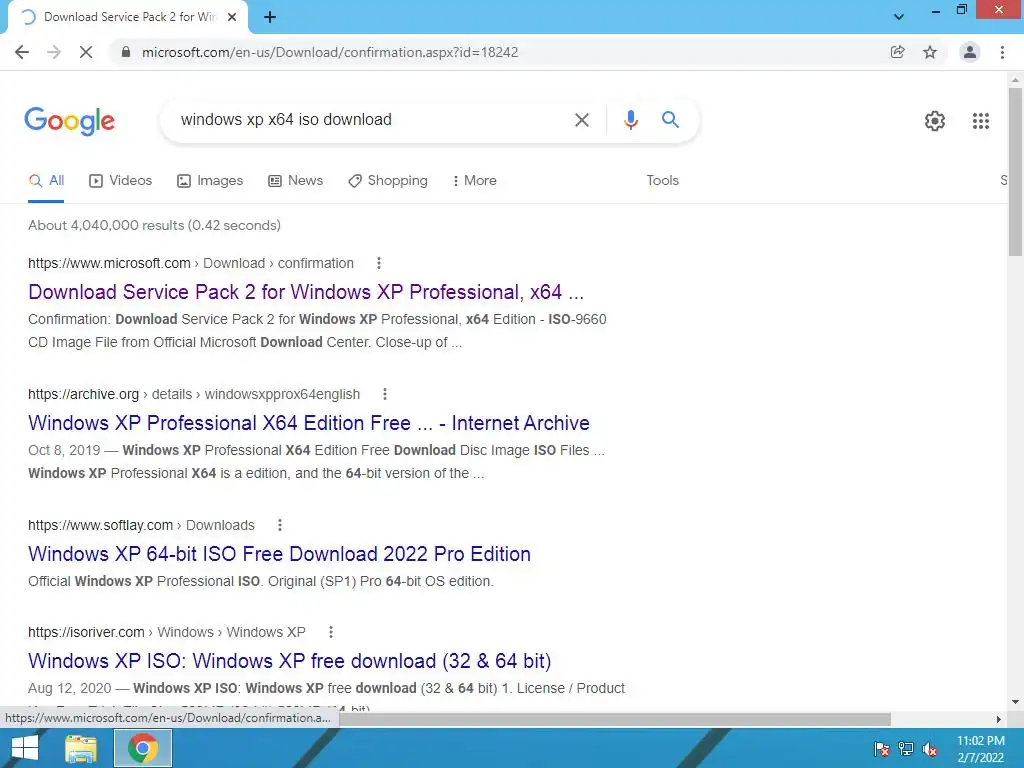Click the blue search magnifier button

pyautogui.click(x=670, y=120)
